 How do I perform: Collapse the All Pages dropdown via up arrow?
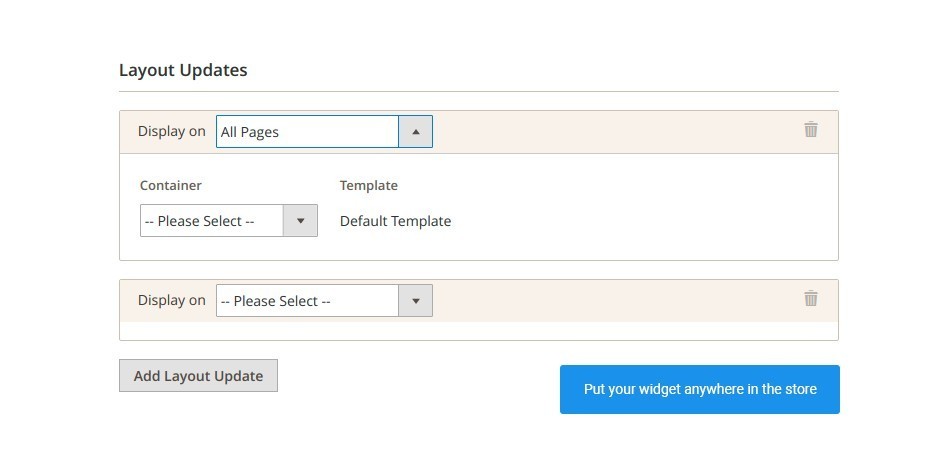click(415, 131)
